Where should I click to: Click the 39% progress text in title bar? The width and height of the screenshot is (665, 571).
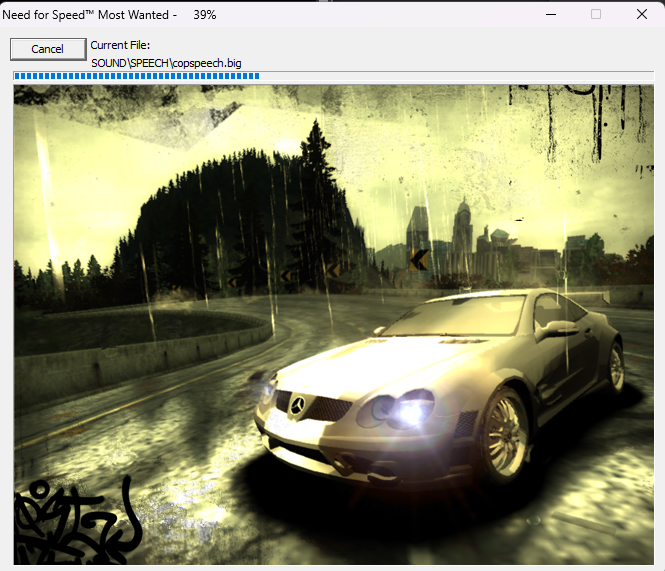point(204,15)
